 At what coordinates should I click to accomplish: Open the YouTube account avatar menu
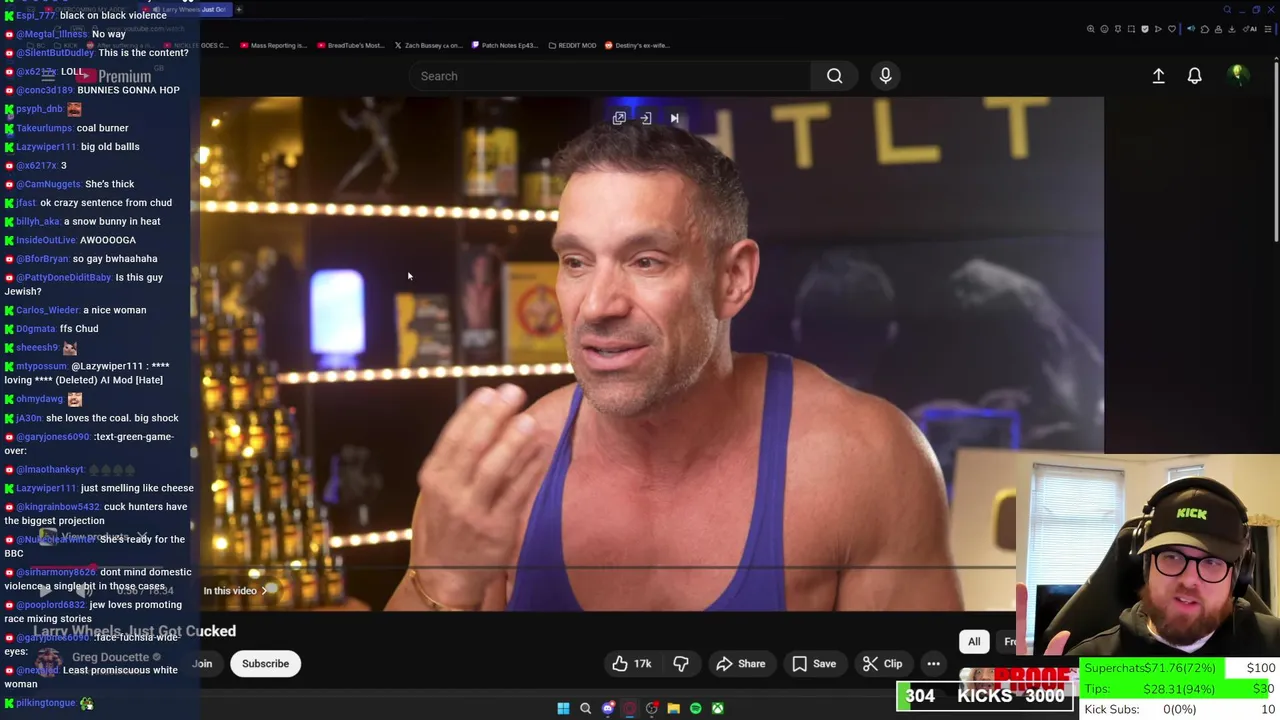tap(1238, 75)
